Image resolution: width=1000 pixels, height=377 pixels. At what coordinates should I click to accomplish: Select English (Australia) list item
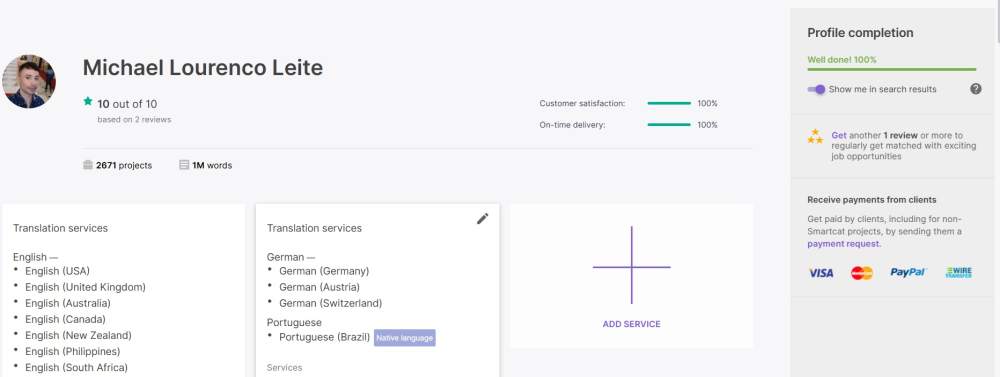[68, 303]
